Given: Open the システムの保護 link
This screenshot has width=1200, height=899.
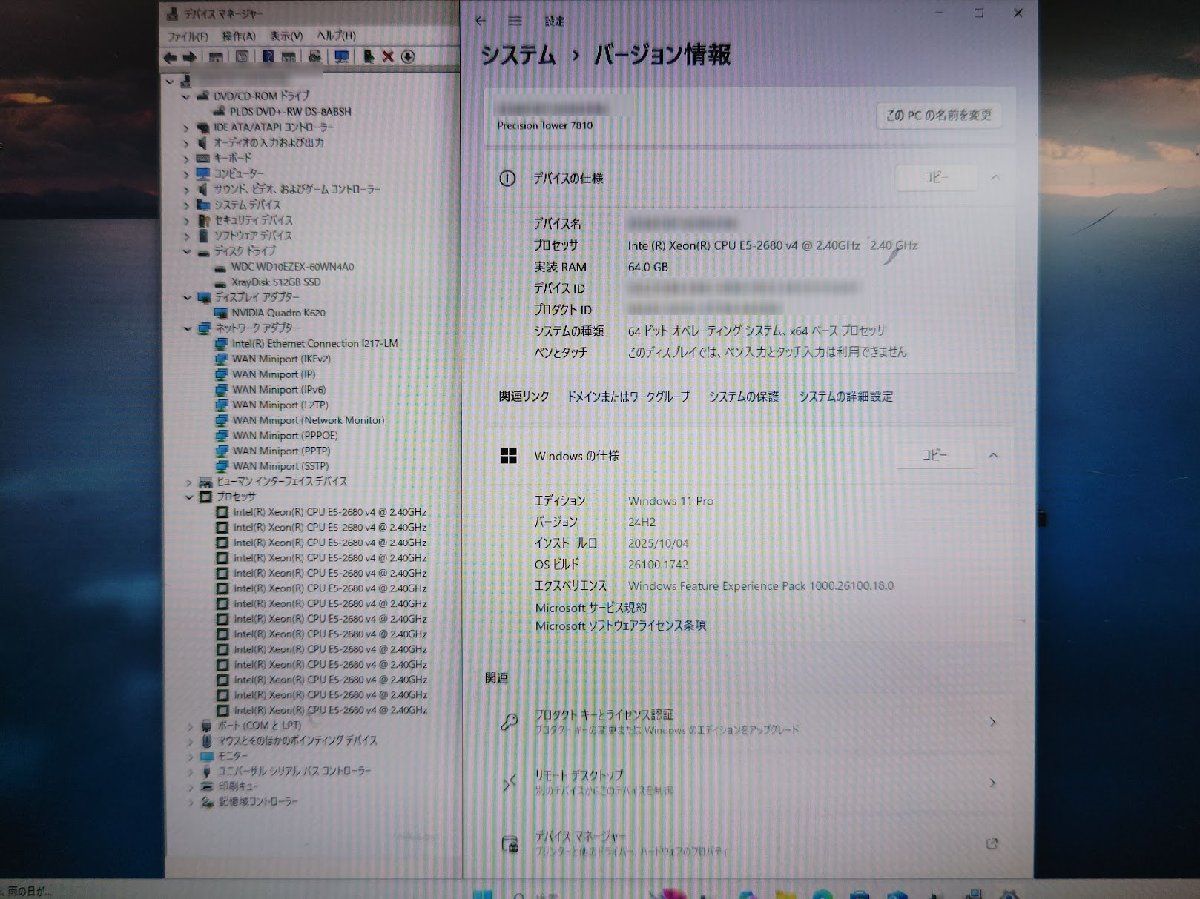Looking at the screenshot, I should pos(742,397).
